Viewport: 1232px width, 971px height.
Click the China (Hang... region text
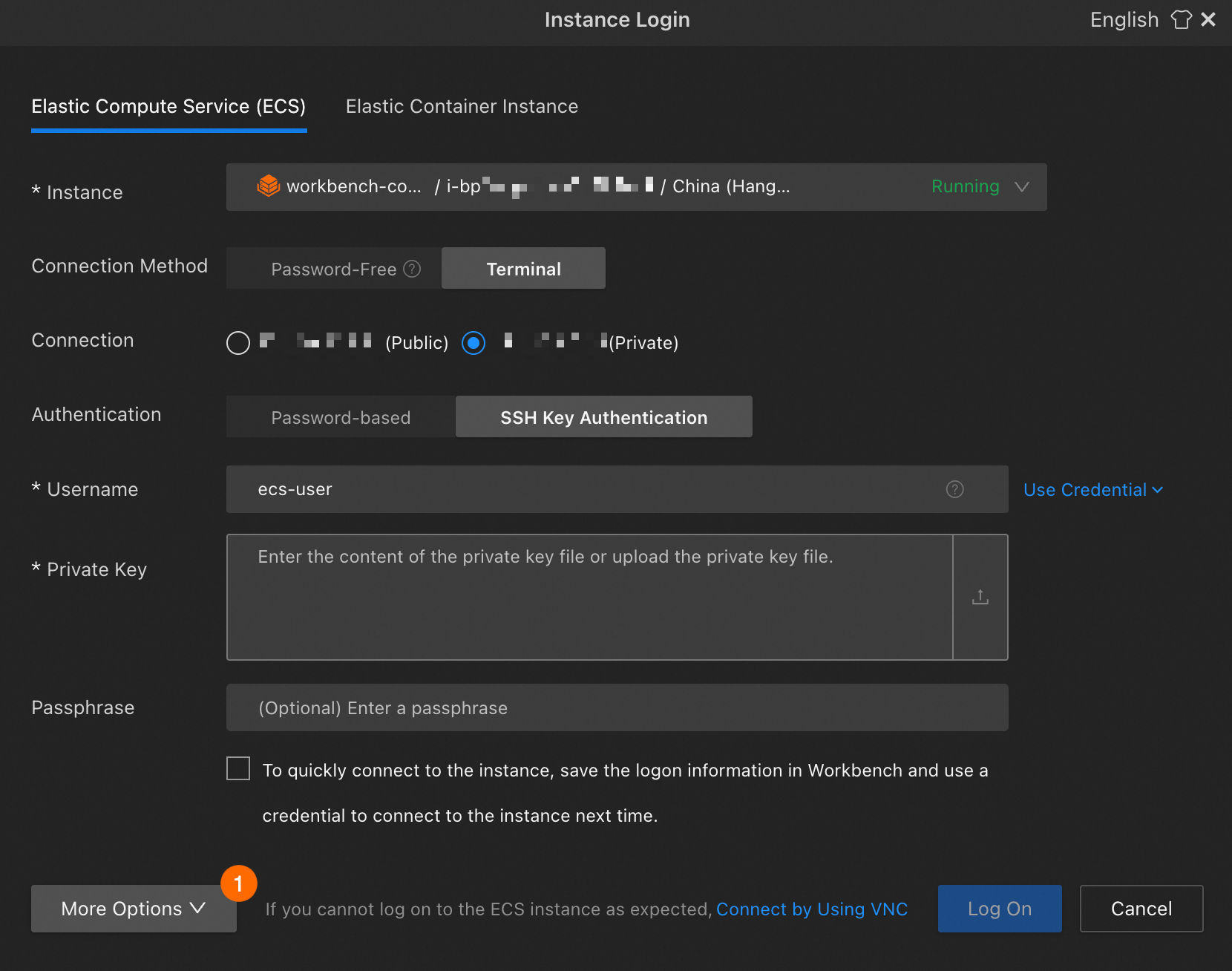pos(731,186)
